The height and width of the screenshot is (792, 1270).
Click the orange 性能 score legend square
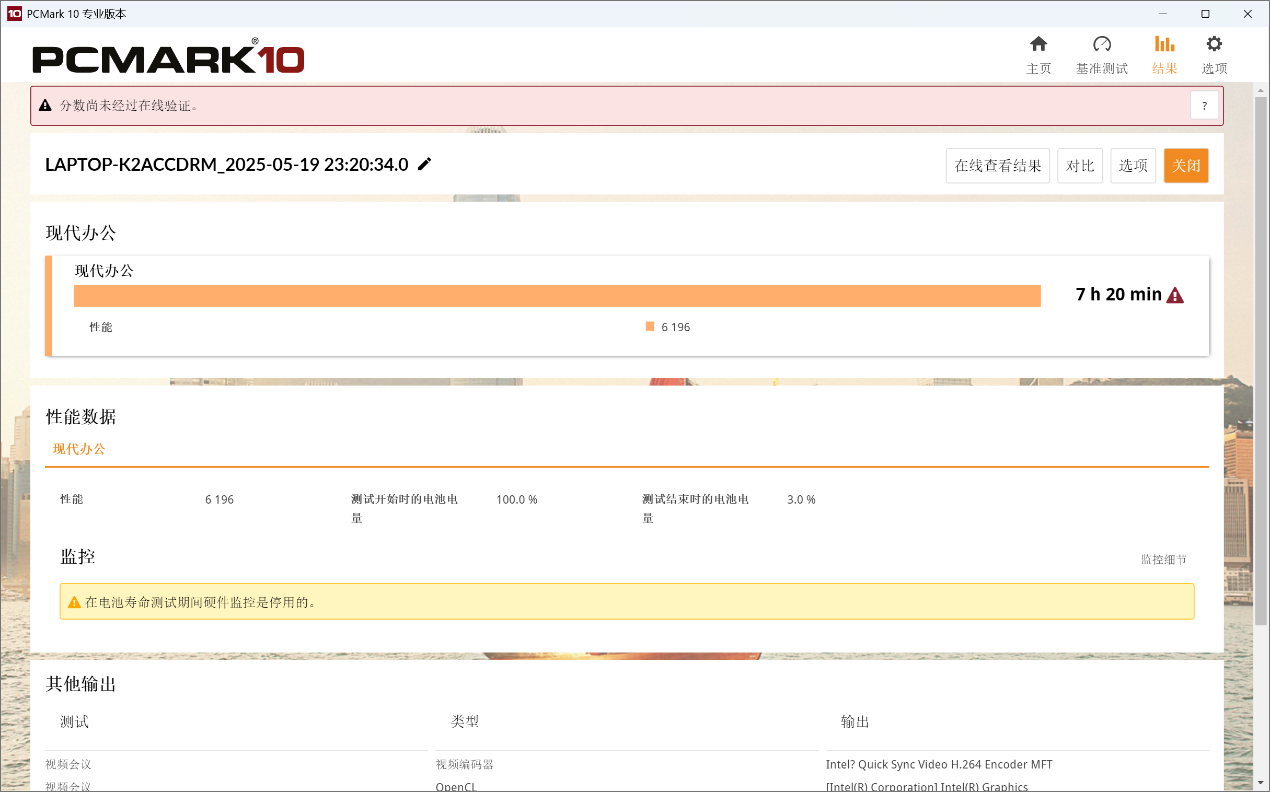pos(650,327)
